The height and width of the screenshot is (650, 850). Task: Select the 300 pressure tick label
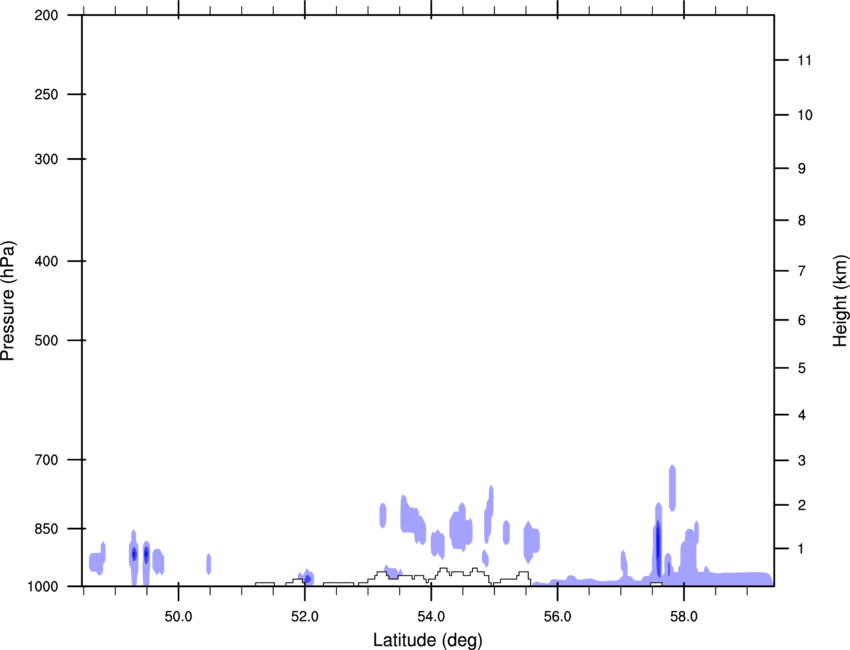(47, 159)
